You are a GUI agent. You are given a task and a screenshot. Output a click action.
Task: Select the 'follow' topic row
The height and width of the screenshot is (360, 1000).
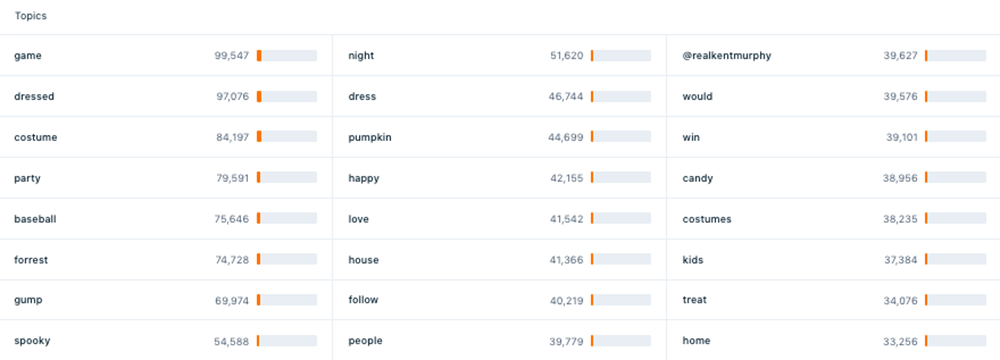(499, 300)
